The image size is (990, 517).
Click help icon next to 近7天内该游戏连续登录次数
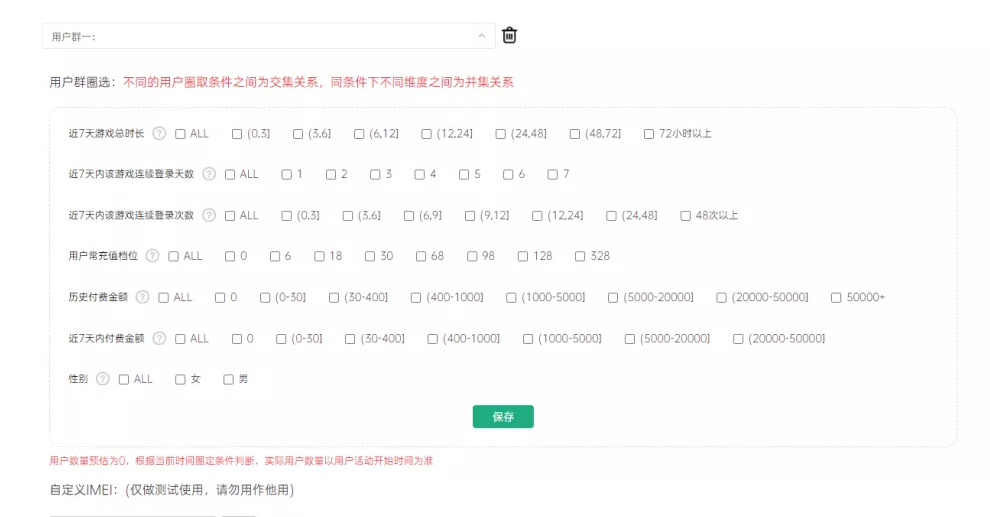pyautogui.click(x=209, y=215)
